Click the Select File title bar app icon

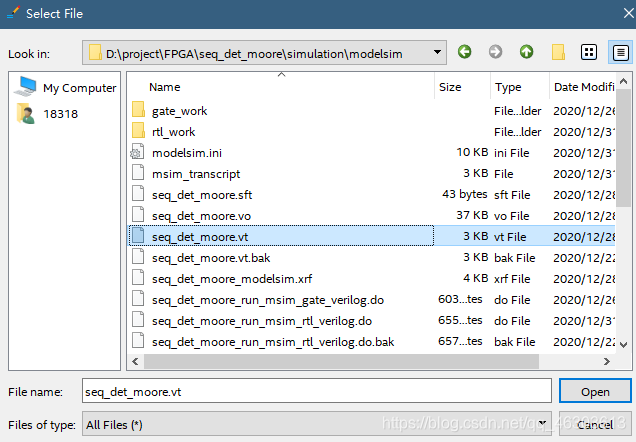click(13, 13)
